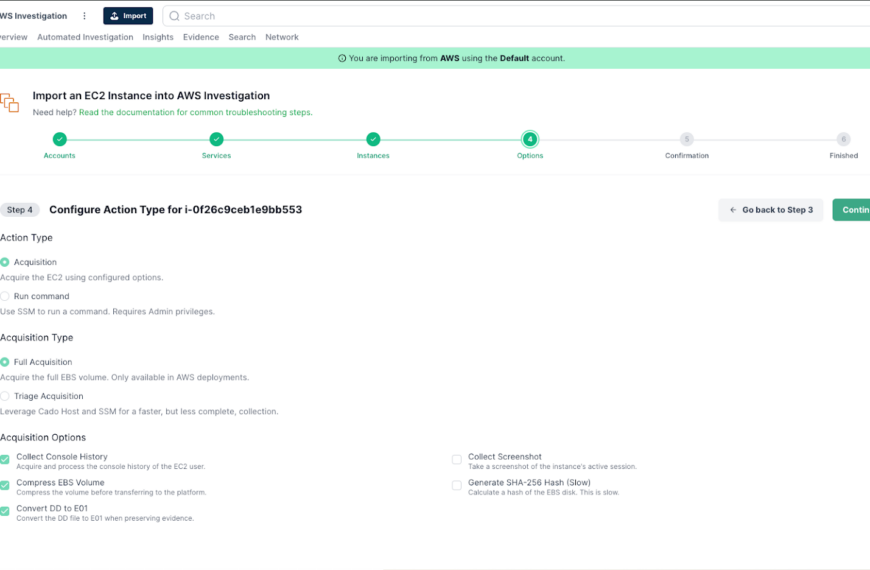Choose Full Acquisition
The width and height of the screenshot is (870, 570).
point(5,362)
